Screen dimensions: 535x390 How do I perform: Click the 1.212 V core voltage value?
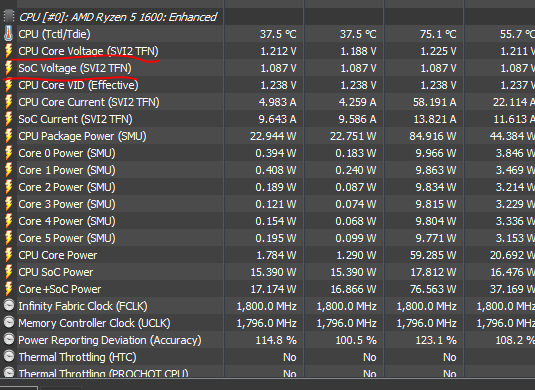point(278,51)
